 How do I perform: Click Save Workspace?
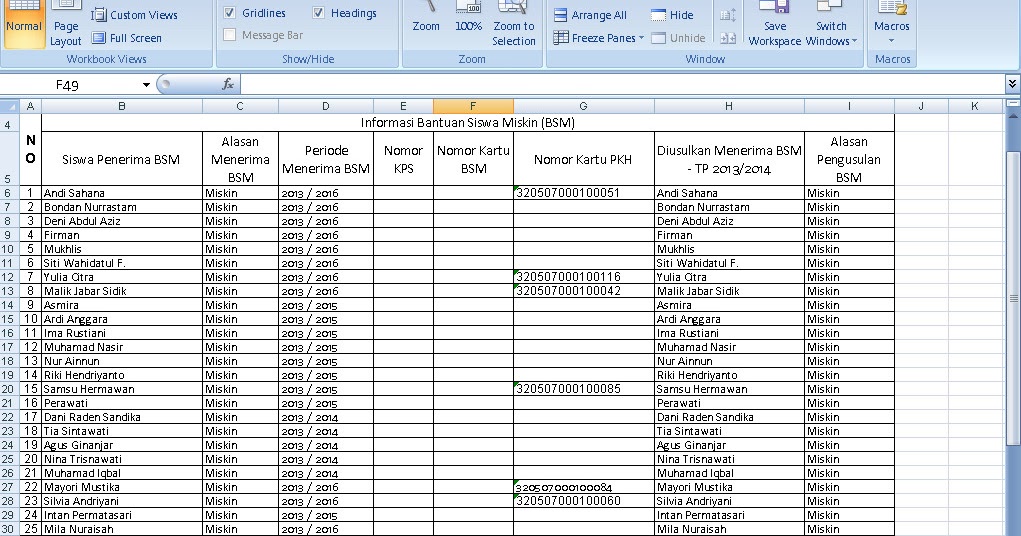(x=775, y=25)
